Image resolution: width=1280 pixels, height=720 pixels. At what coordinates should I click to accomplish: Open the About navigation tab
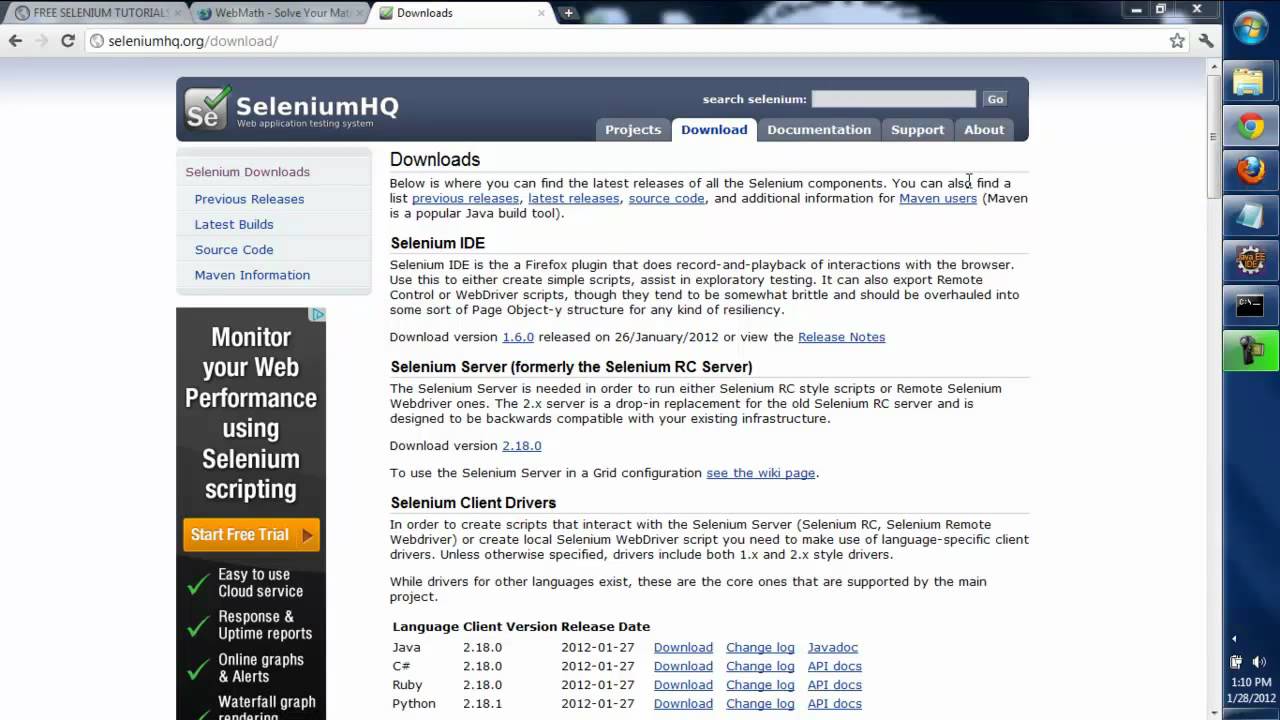click(x=984, y=129)
